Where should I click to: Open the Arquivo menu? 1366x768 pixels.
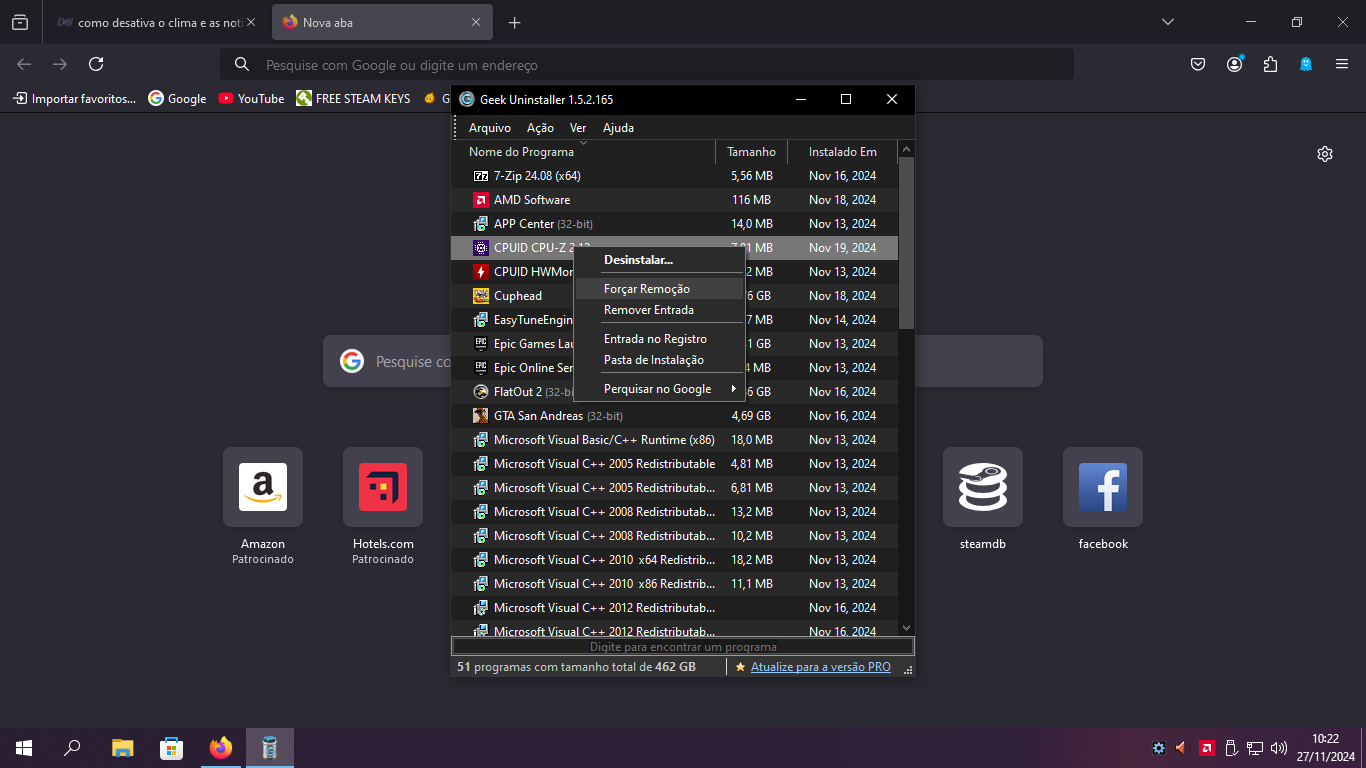pos(490,128)
